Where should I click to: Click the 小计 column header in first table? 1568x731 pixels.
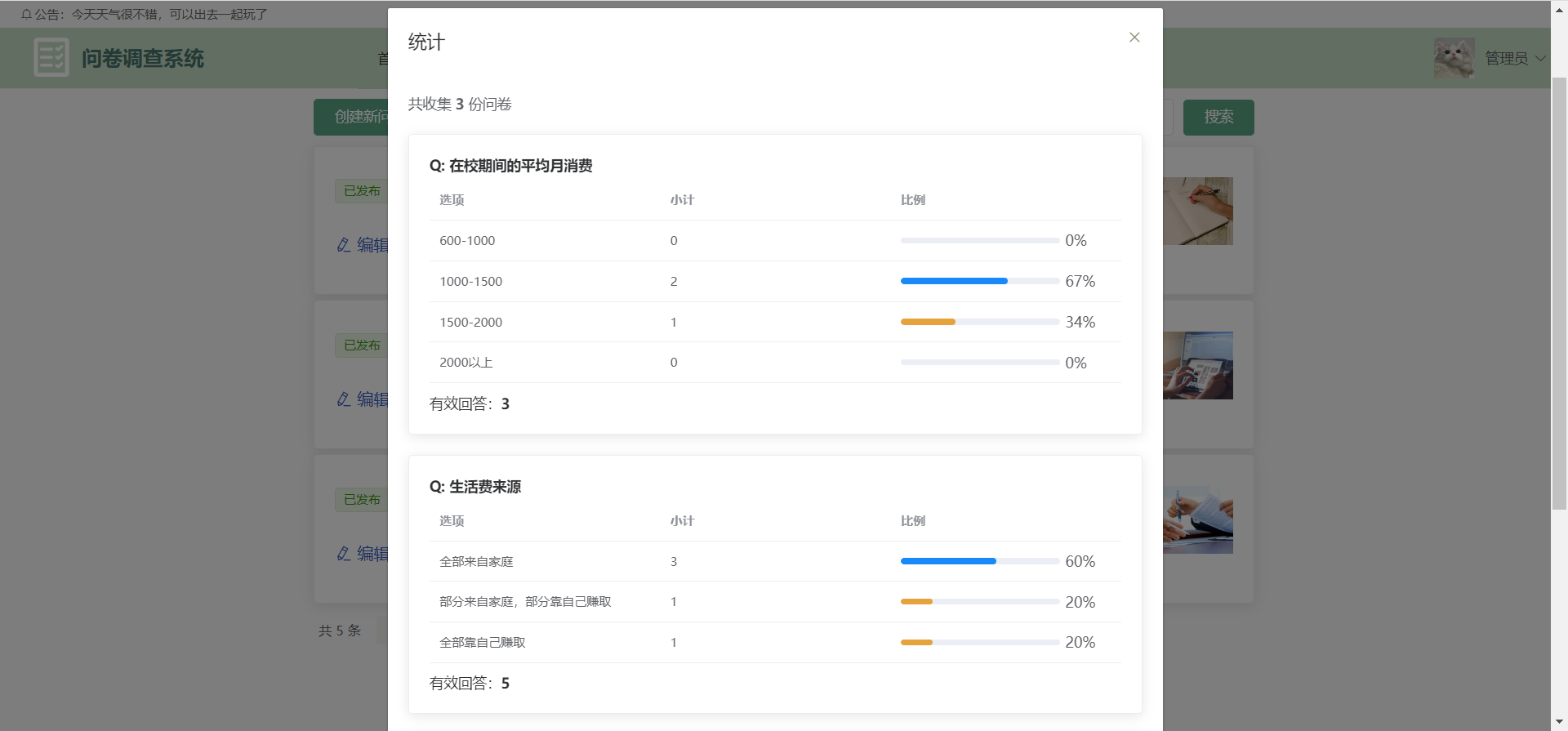(682, 200)
